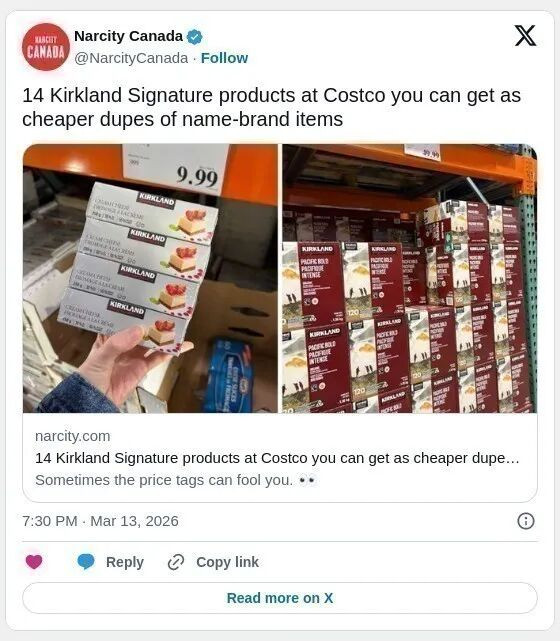
Task: Open the 7:30 PM Mar 13 timestamp
Action: tap(101, 521)
